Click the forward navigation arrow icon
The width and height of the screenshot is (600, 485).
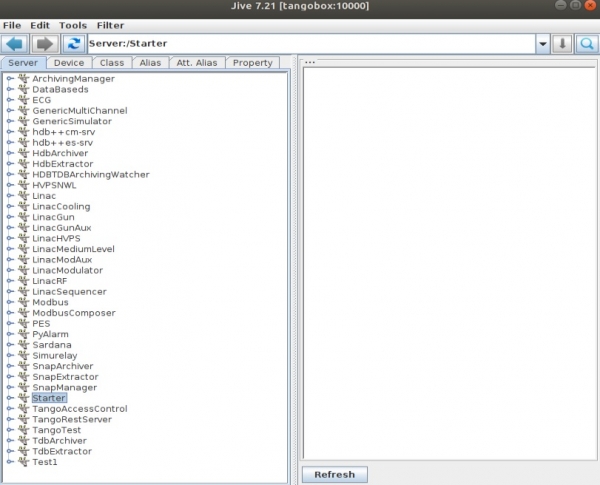(45, 44)
